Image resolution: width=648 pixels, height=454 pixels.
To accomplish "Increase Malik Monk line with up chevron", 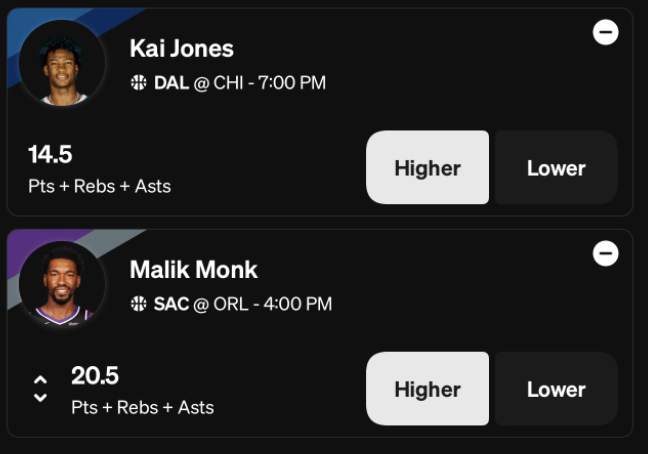I will (40, 380).
